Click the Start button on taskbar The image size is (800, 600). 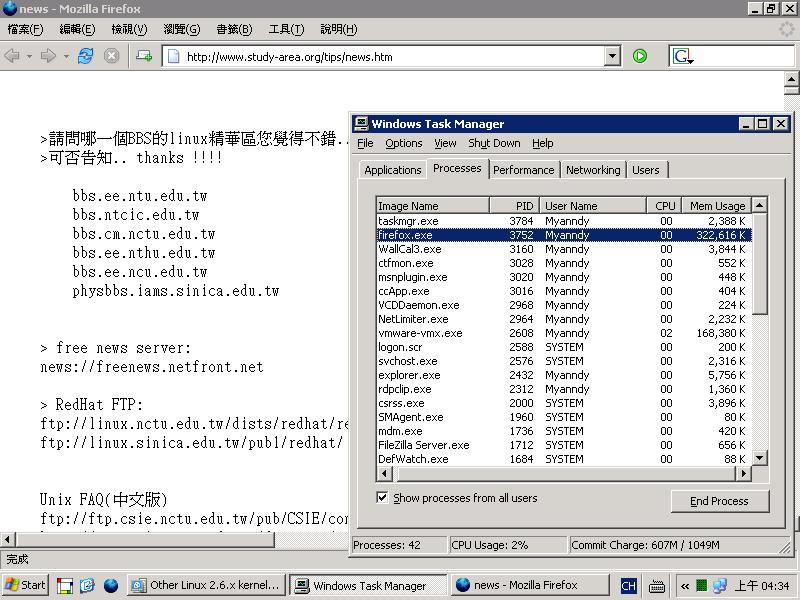(26, 586)
